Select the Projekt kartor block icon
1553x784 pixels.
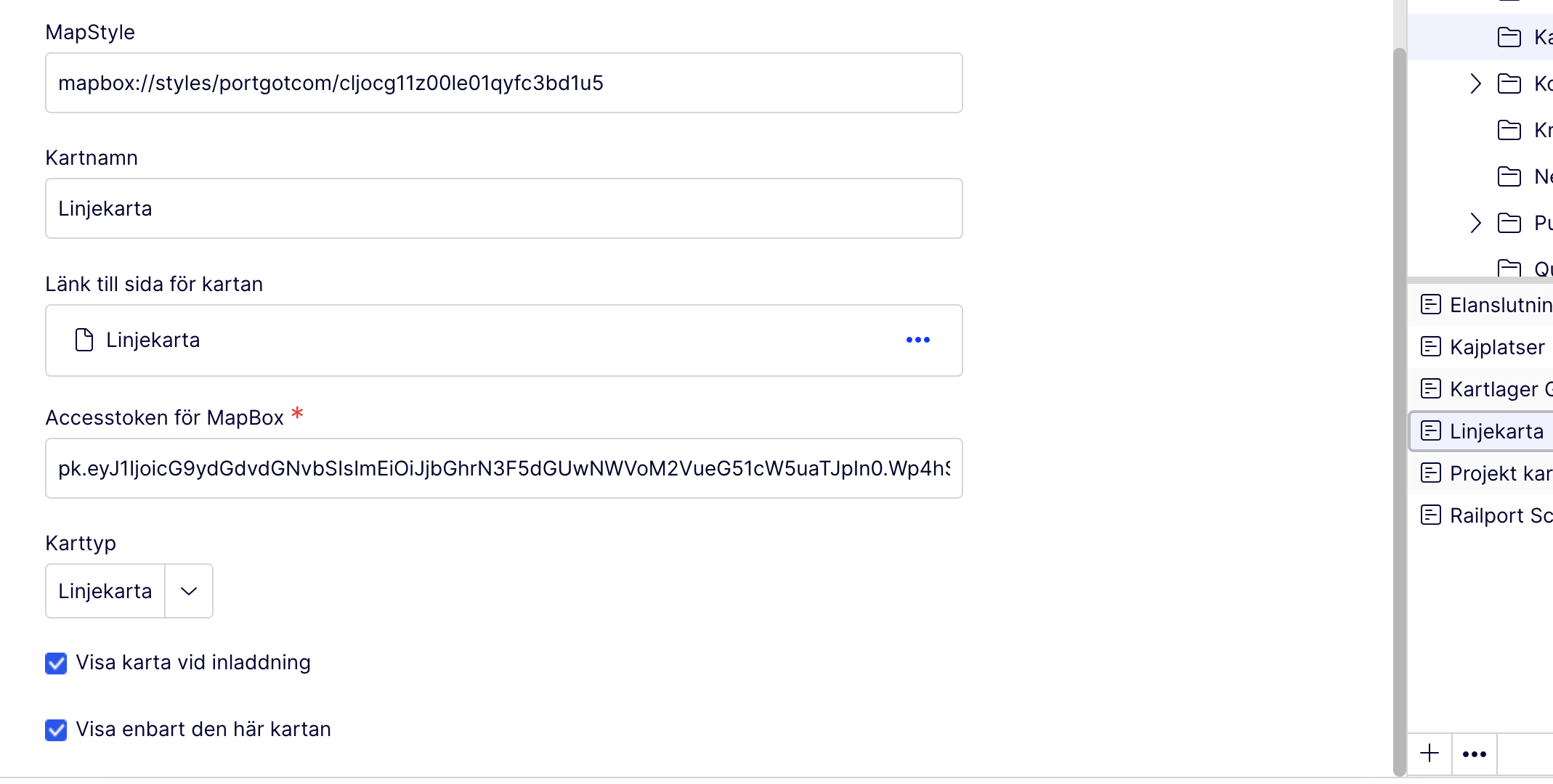(1431, 473)
